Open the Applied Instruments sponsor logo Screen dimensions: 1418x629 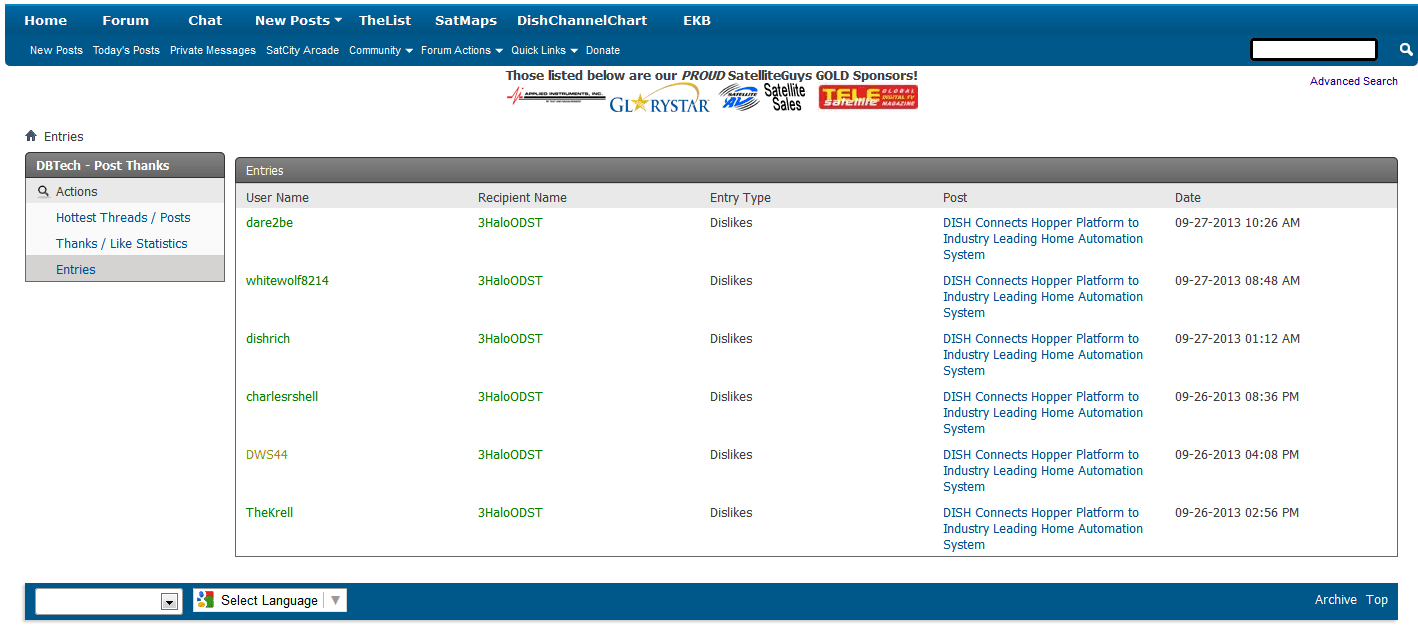[556, 97]
